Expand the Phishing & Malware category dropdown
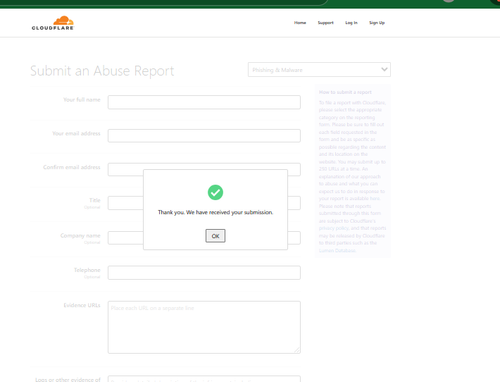Image resolution: width=500 pixels, height=382 pixels. pos(319,70)
